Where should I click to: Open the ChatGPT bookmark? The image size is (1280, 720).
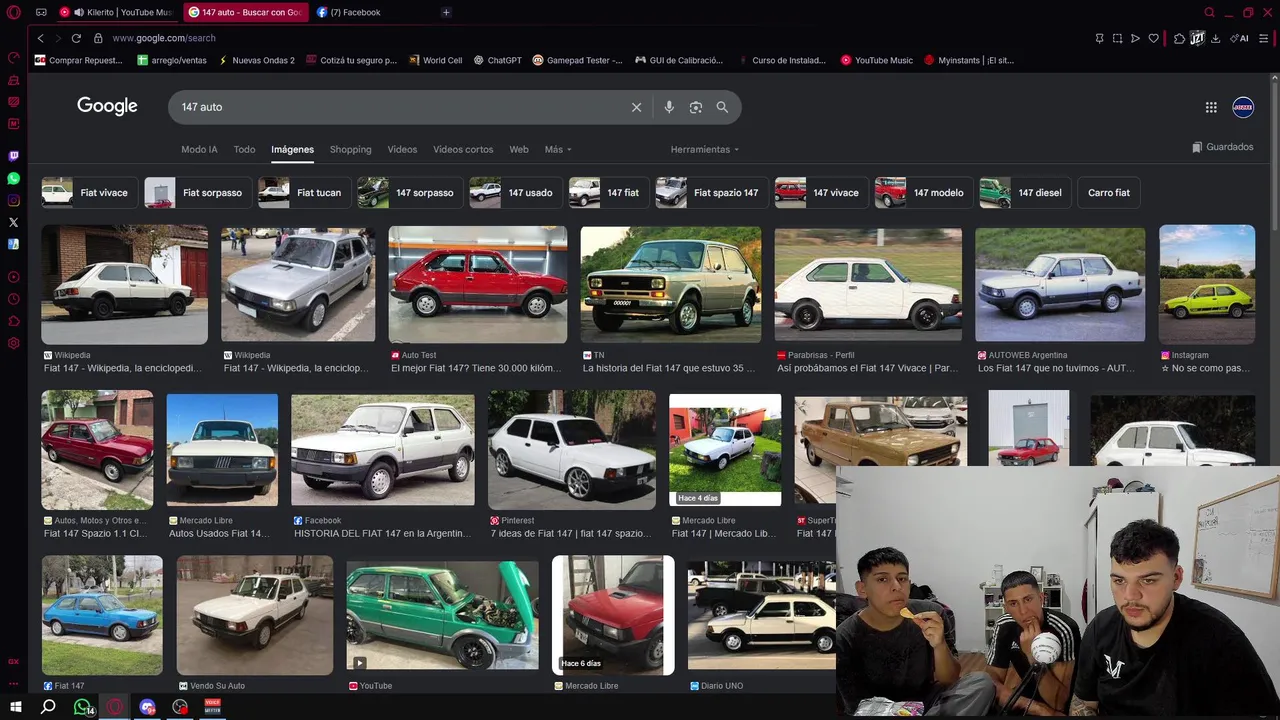pyautogui.click(x=497, y=60)
